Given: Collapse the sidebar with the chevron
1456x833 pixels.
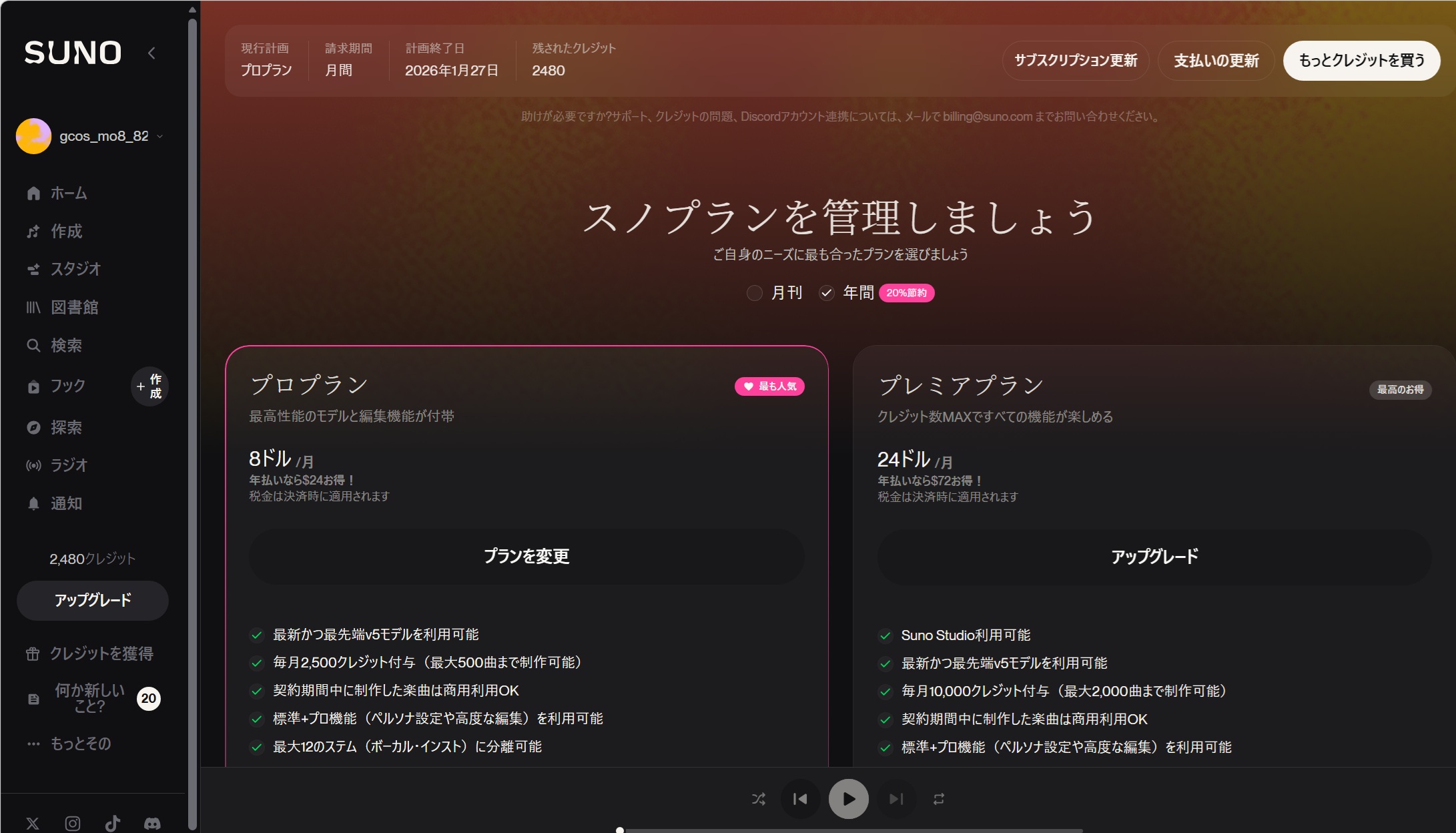Looking at the screenshot, I should point(151,53).
